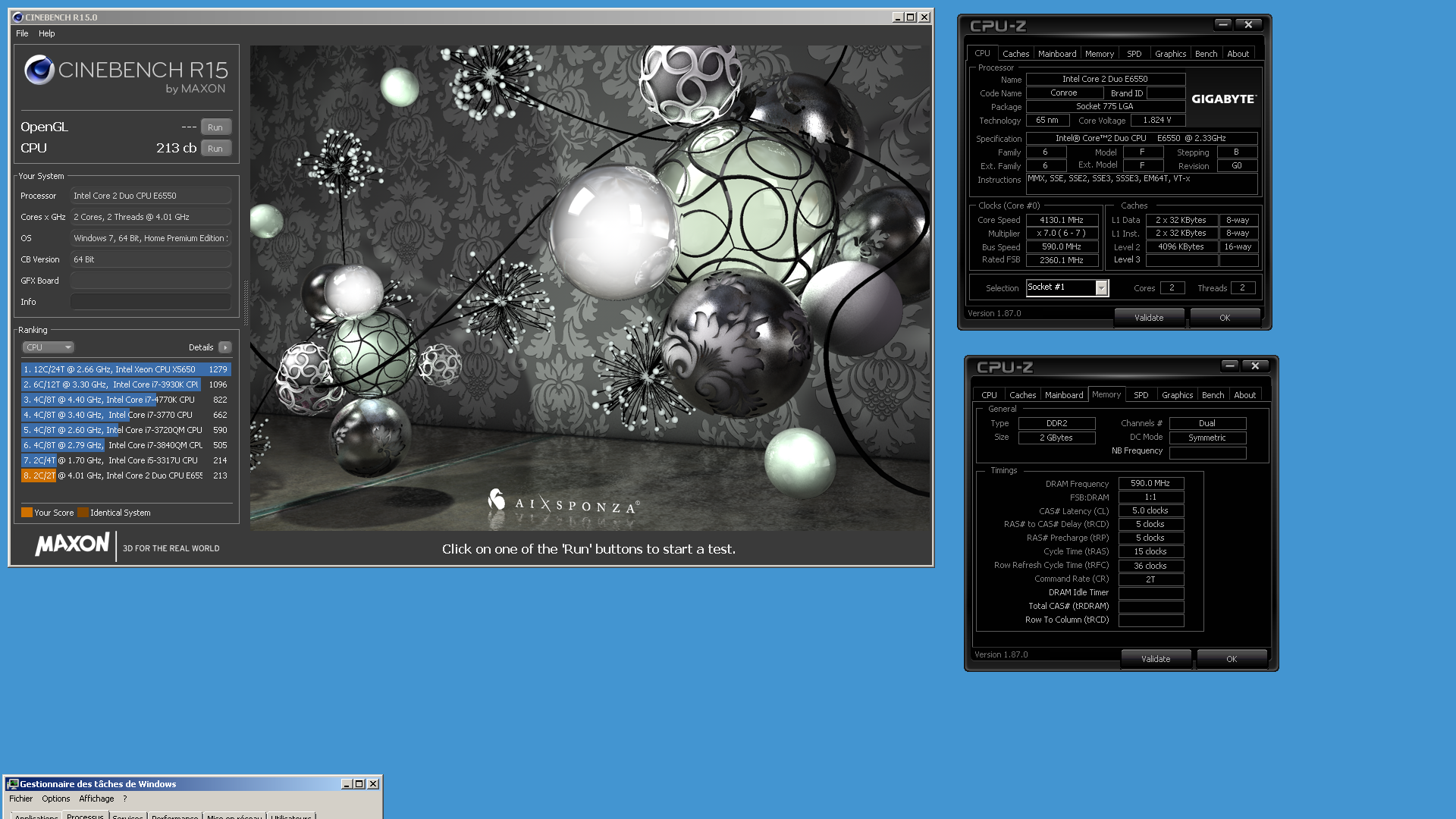Maximize the Cinebench window
1456x819 pixels.
911,17
